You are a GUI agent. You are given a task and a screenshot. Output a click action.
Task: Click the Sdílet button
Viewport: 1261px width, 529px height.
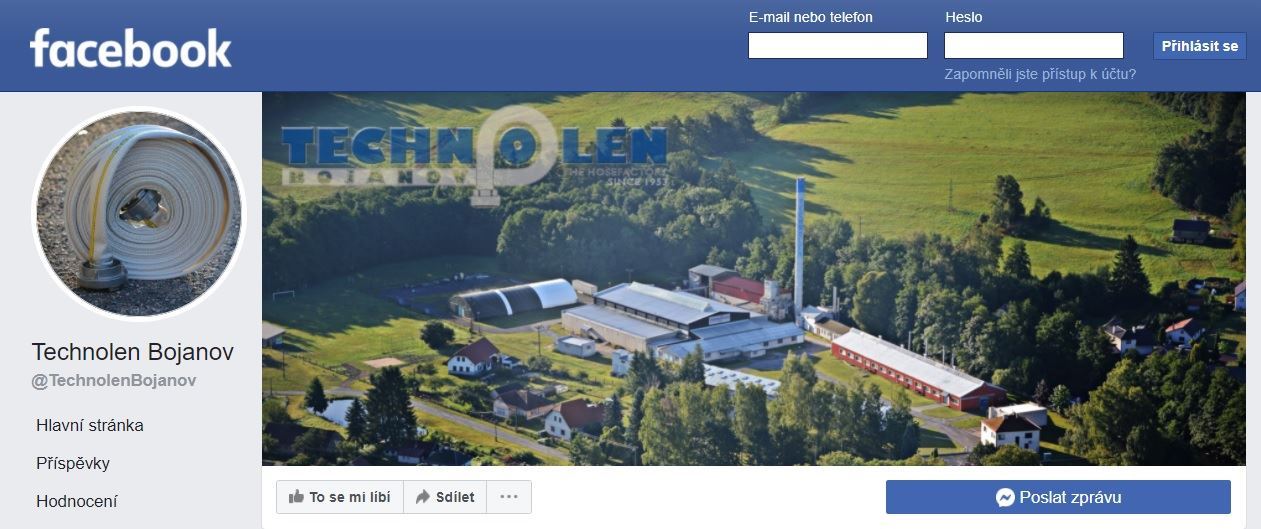[446, 497]
